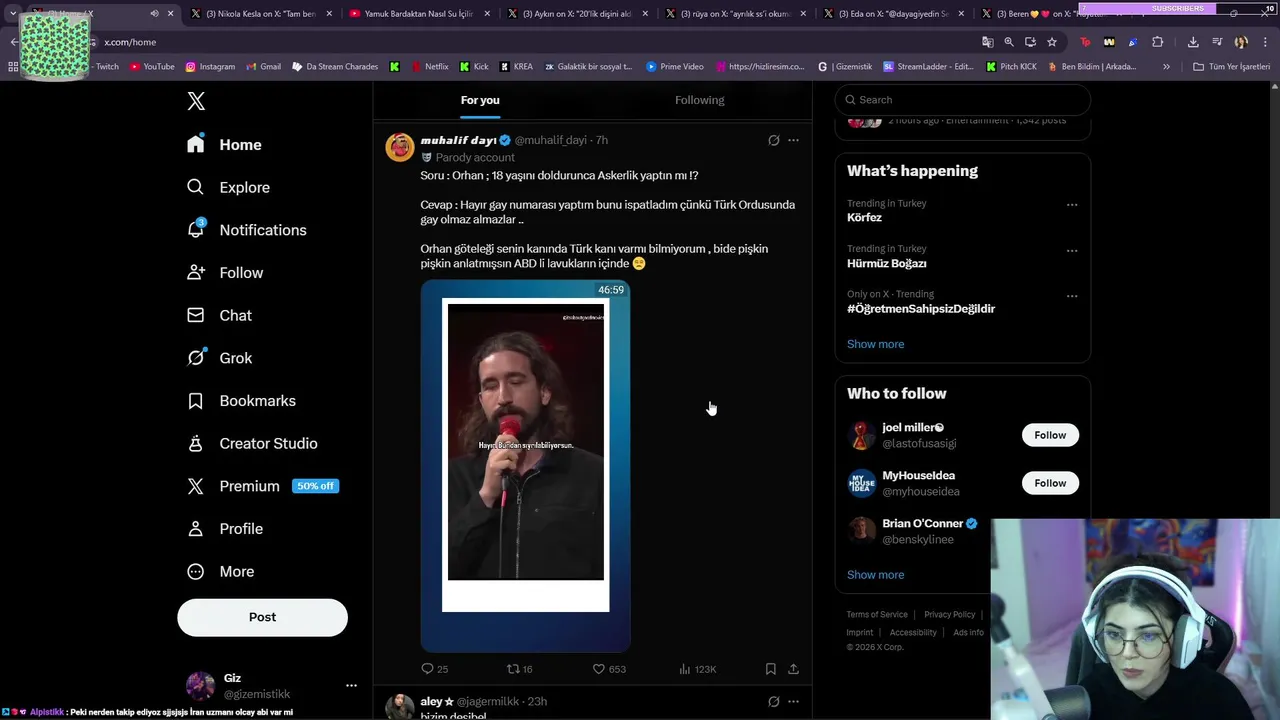The height and width of the screenshot is (720, 1280).
Task: Open more options on aley post
Action: [793, 702]
